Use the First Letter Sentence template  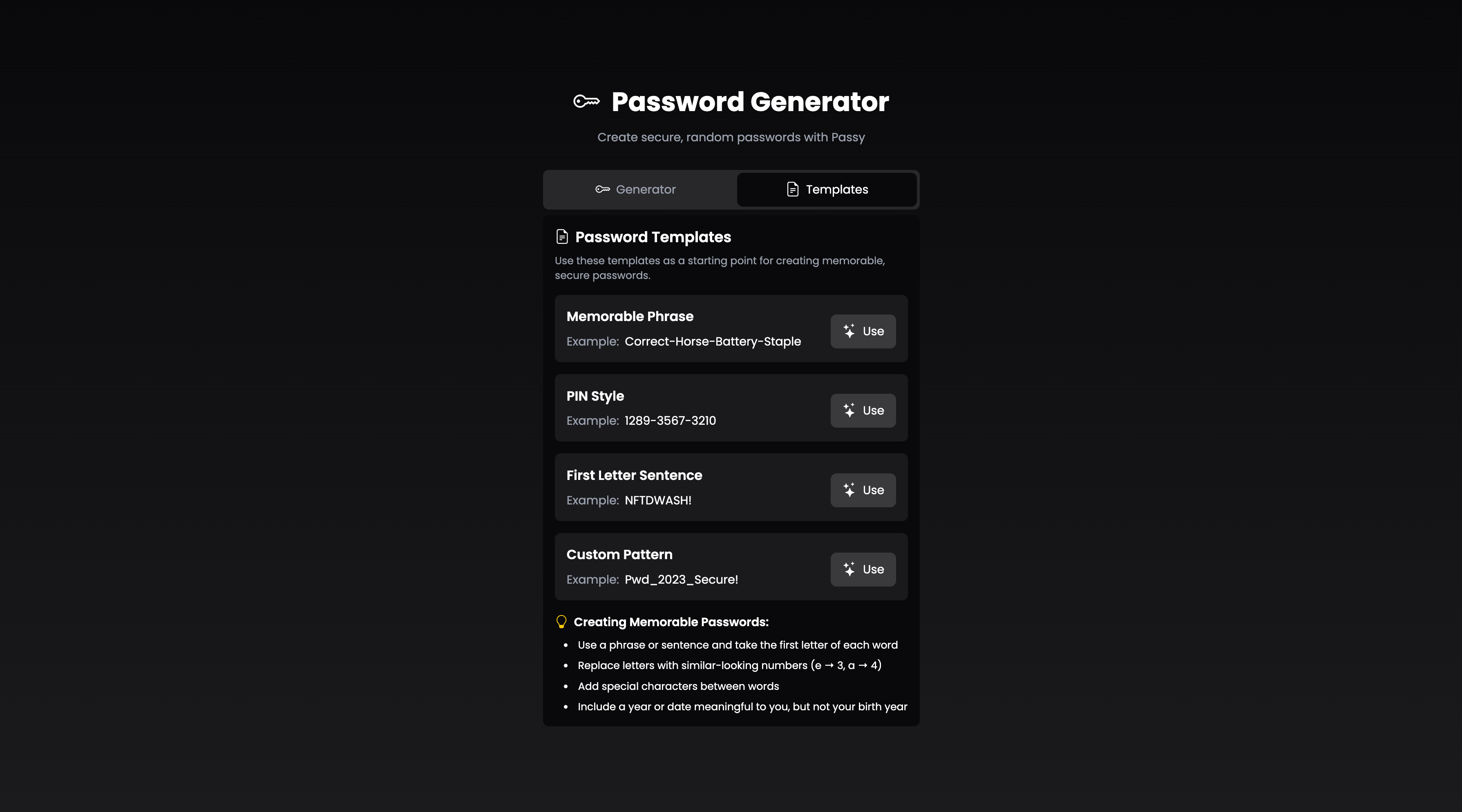pyautogui.click(x=863, y=490)
